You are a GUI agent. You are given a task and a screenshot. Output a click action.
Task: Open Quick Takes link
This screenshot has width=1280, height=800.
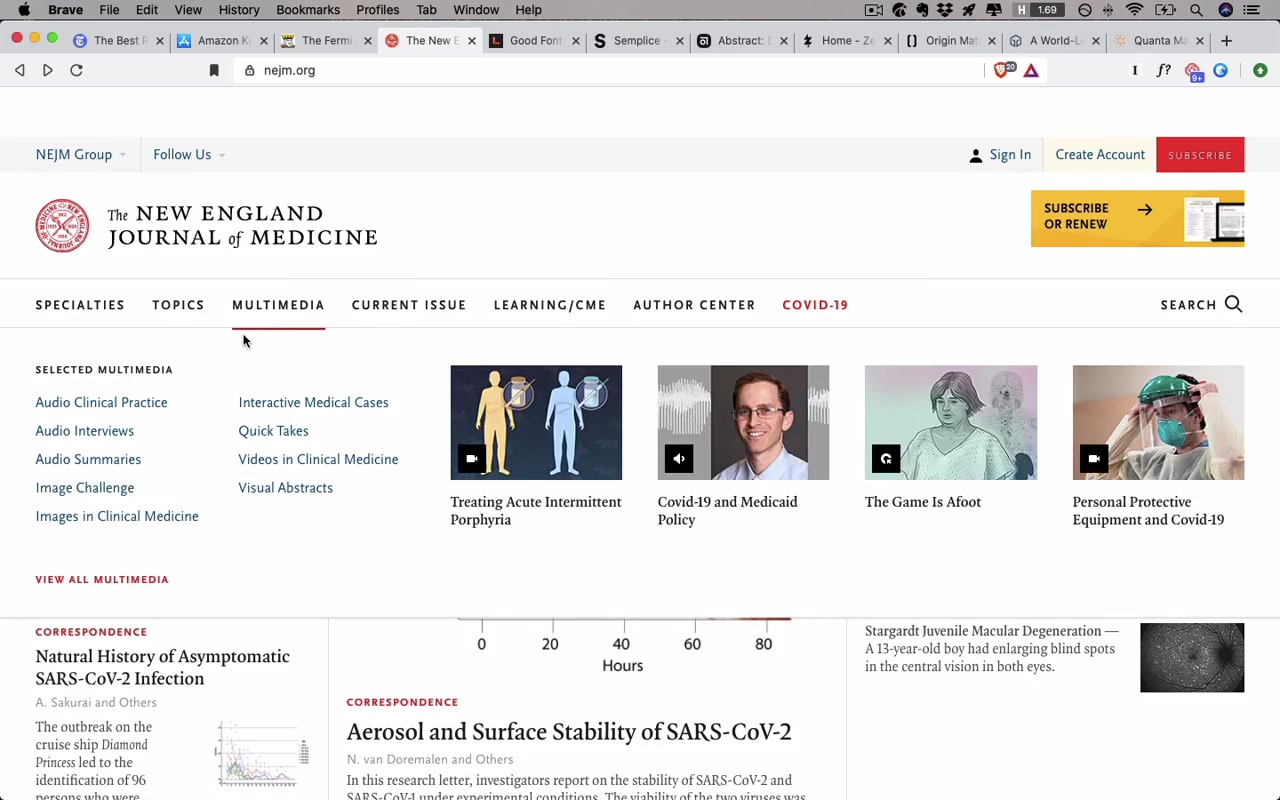click(273, 431)
